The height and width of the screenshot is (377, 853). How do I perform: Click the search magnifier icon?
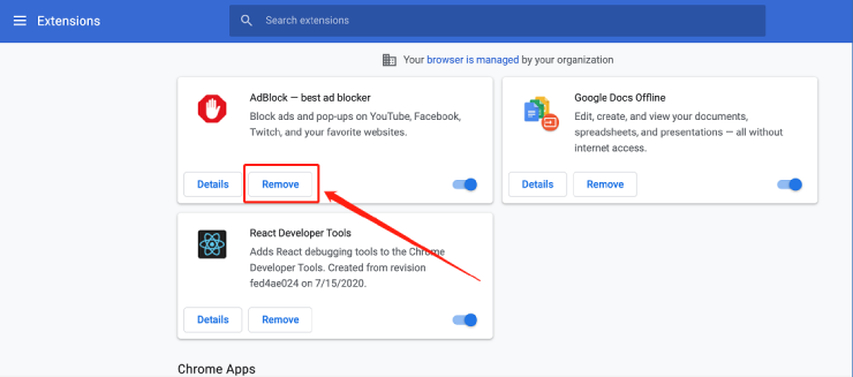click(x=246, y=21)
